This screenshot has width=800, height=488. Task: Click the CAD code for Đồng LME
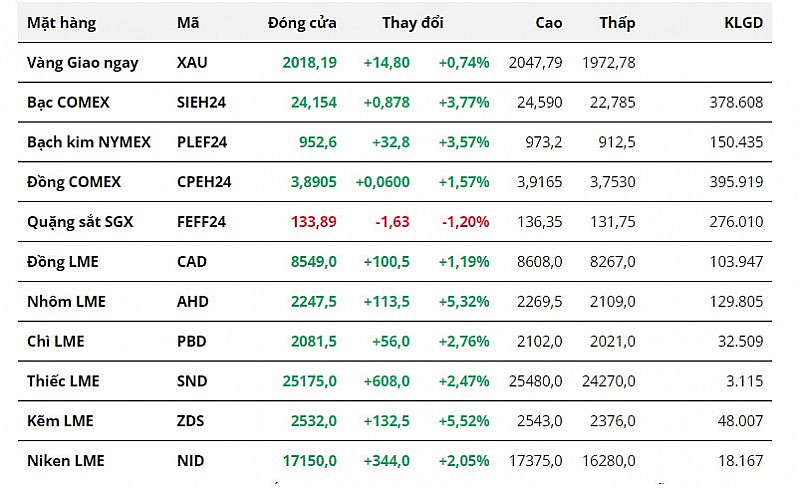(x=192, y=261)
